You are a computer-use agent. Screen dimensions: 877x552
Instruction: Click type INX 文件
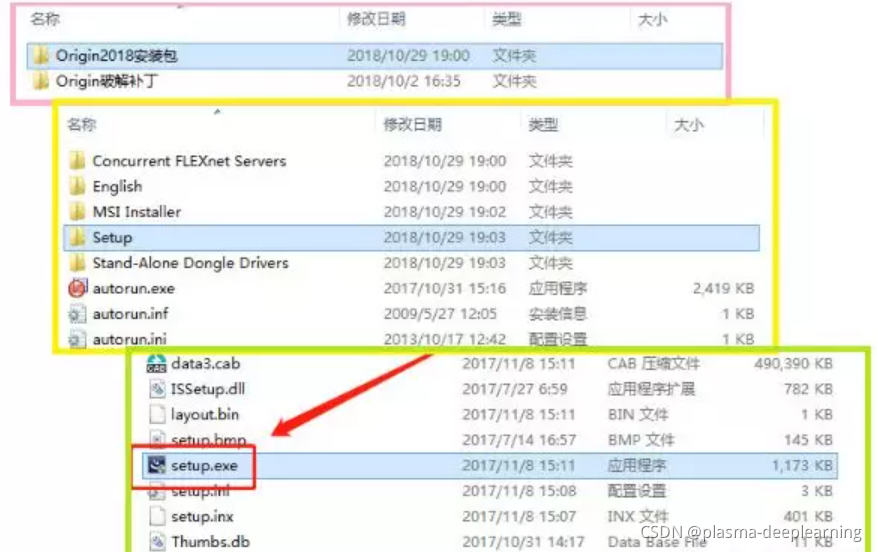tap(638, 516)
